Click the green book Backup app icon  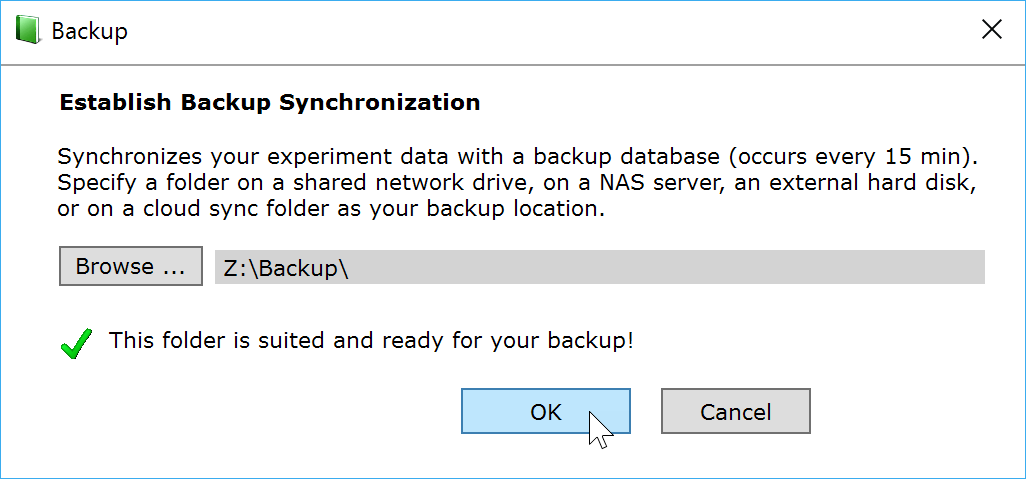point(28,30)
